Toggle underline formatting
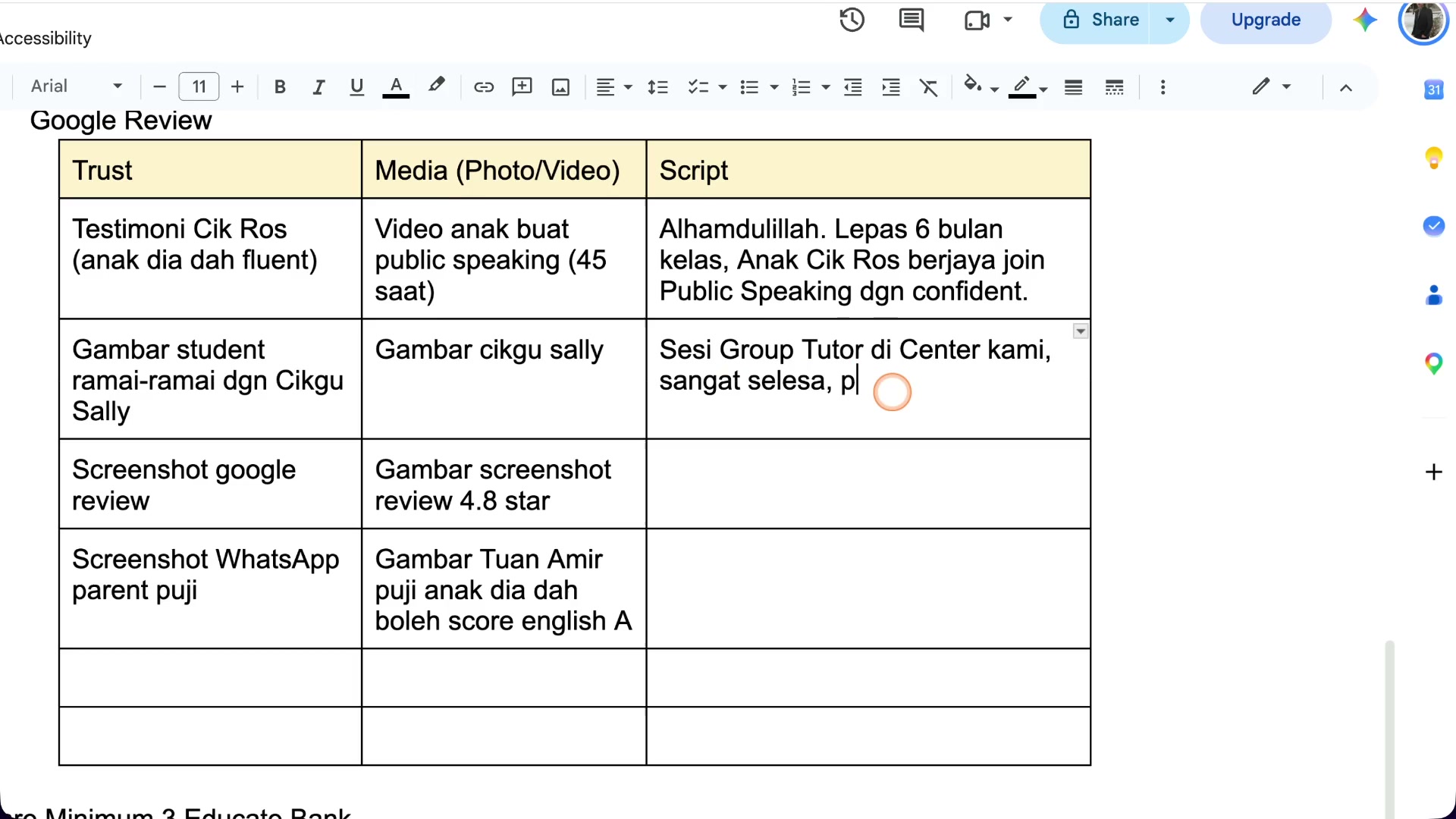 356,87
